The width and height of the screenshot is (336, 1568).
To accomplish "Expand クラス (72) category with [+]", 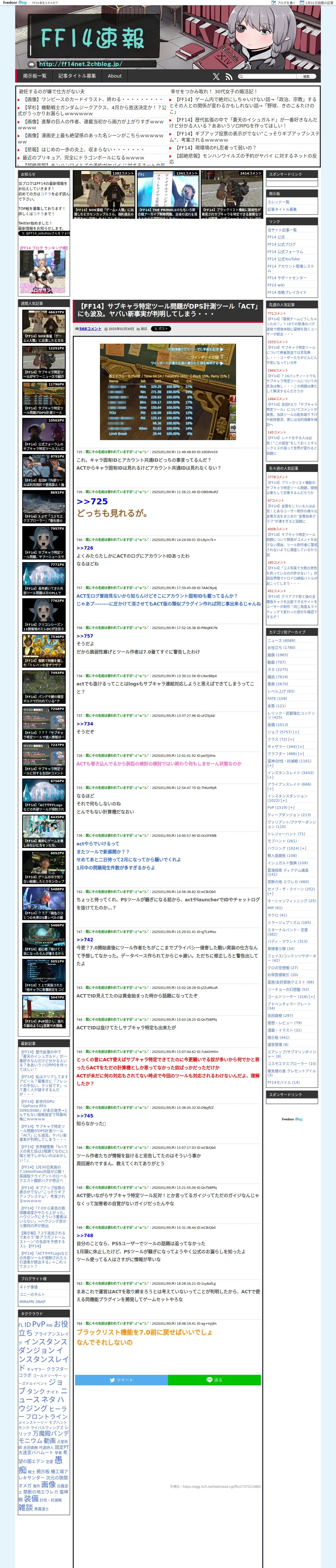I will click(292, 740).
